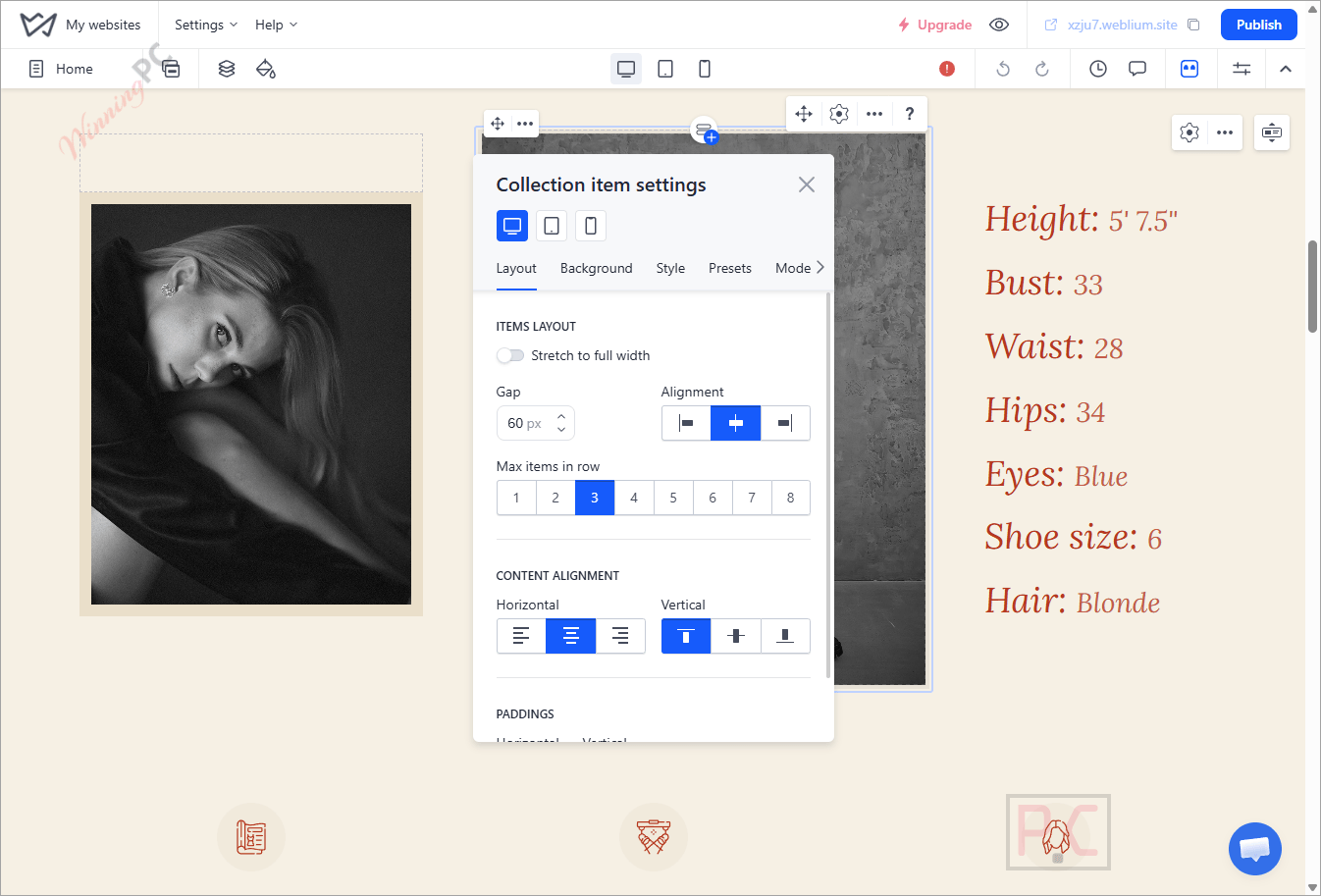Select the black and white portrait image

tap(251, 404)
